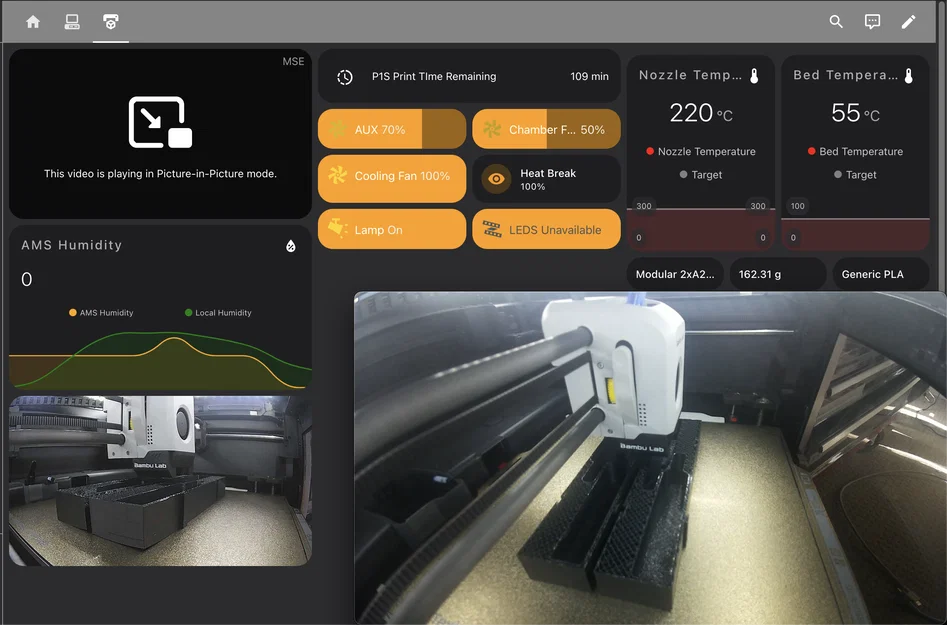947x625 pixels.
Task: Open P1S Print Time Remaining row
Action: click(x=469, y=77)
